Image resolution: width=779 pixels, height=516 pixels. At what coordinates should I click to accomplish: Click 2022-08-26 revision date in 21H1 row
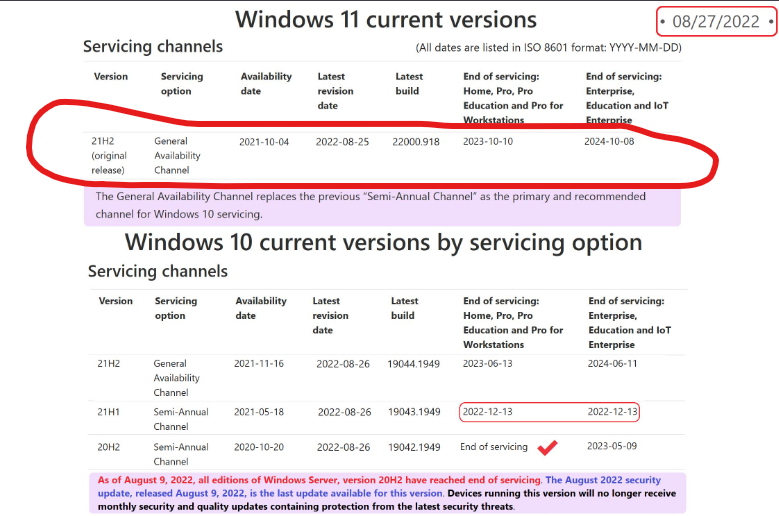tap(344, 412)
